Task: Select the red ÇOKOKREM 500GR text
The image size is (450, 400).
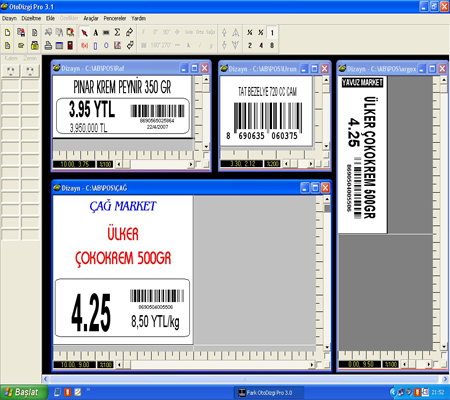Action: click(x=123, y=259)
